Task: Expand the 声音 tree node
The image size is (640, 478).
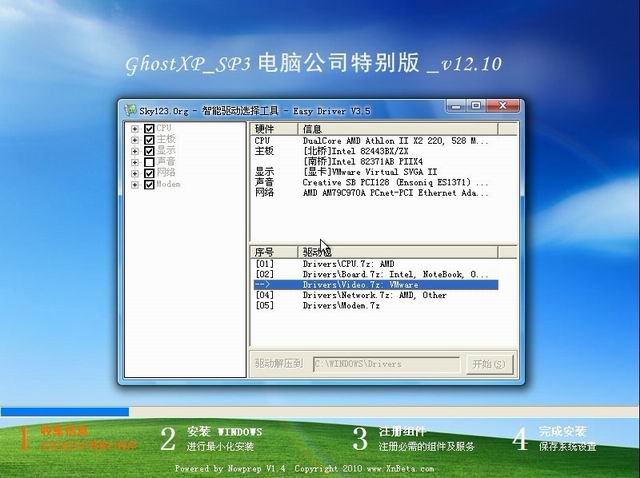Action: point(135,162)
